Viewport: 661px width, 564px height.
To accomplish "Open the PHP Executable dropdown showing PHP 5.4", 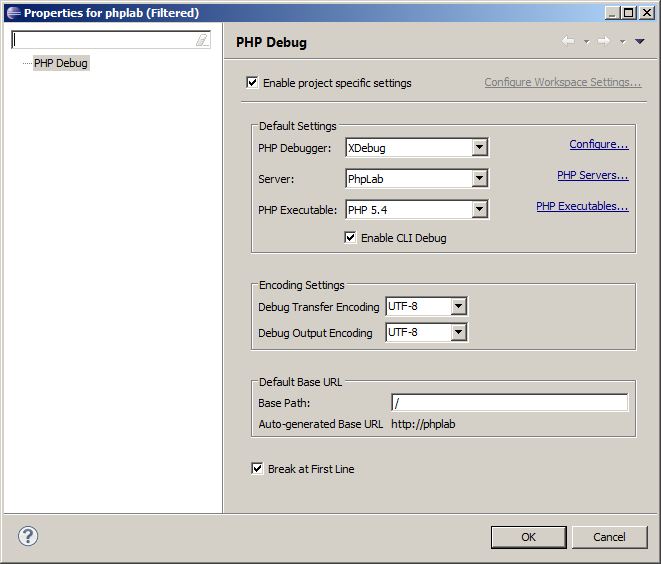I will [417, 209].
